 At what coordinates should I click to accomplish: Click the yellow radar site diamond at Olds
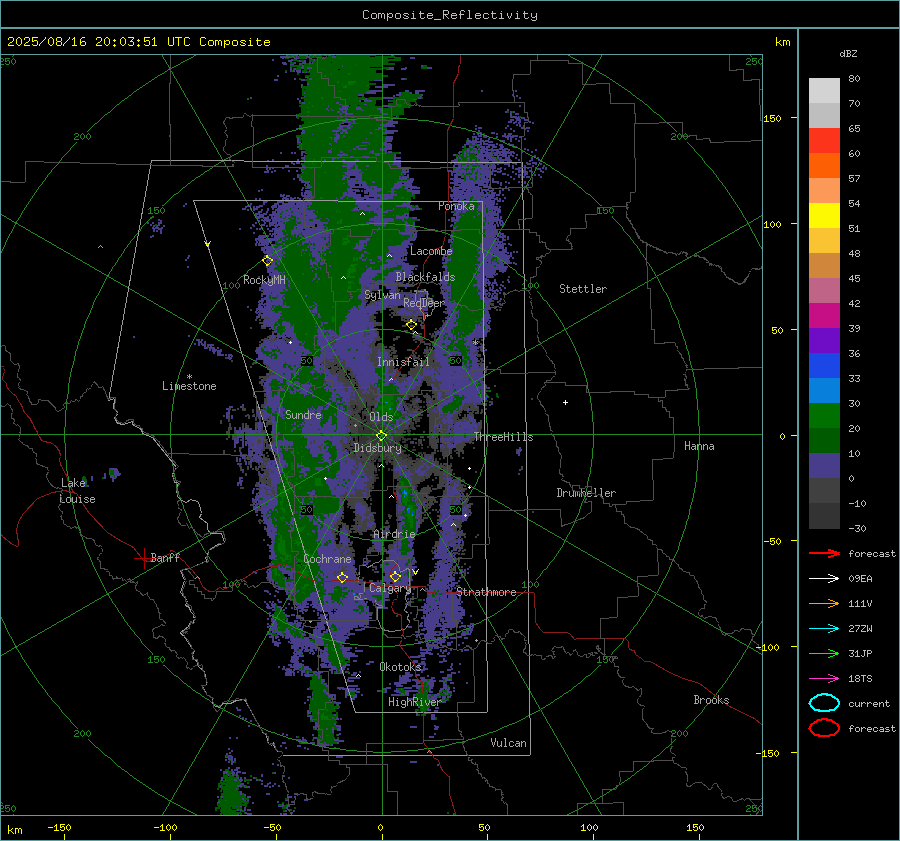[x=381, y=436]
